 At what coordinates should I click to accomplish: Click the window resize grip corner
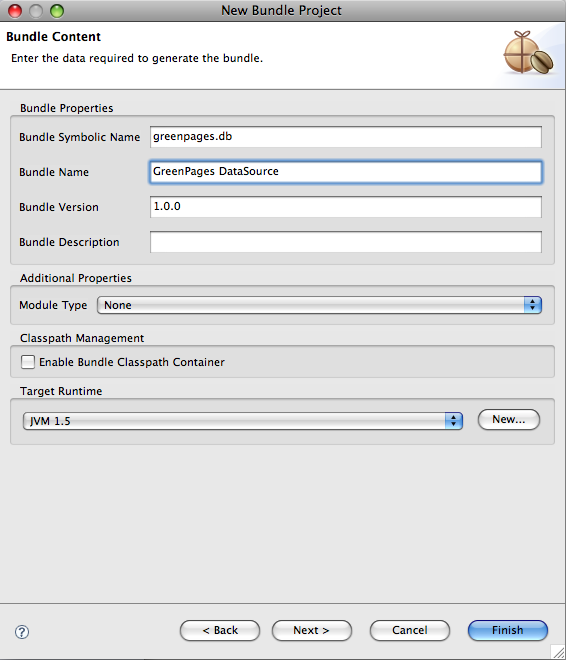[558, 652]
